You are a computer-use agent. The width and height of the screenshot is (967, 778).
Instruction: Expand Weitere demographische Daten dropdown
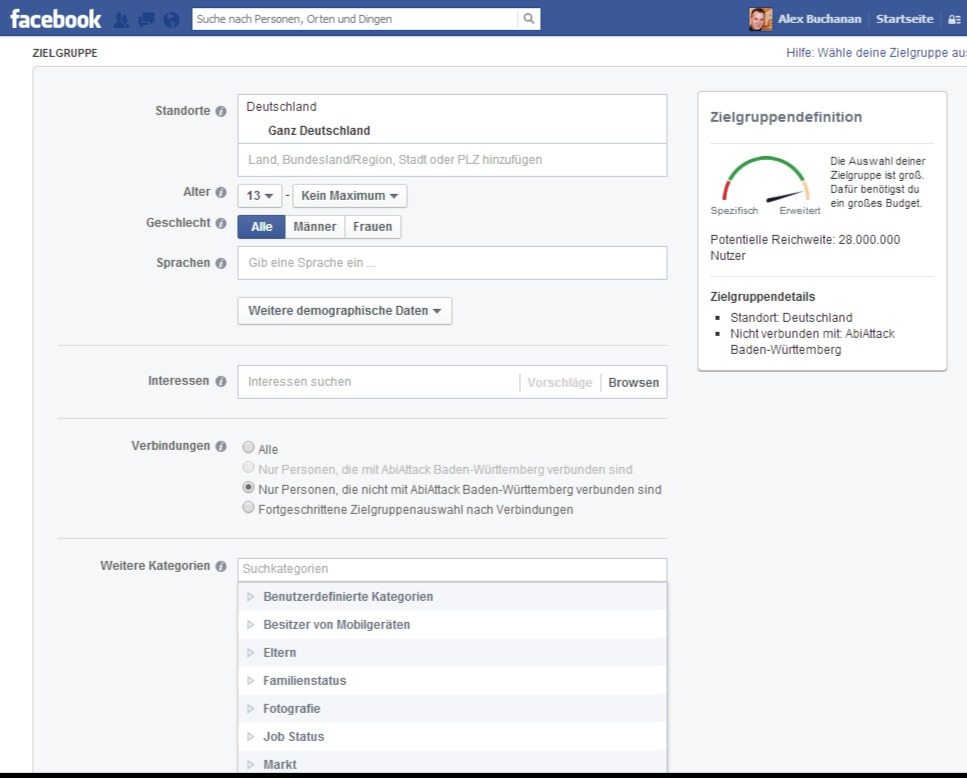344,311
